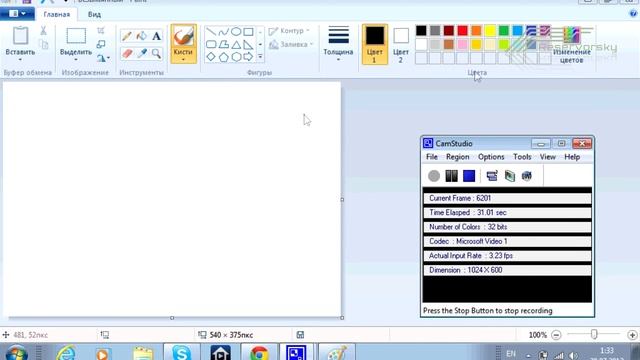640x360 pixels.
Task: Open Internet Explorer from the taskbar
Action: [x=66, y=353]
